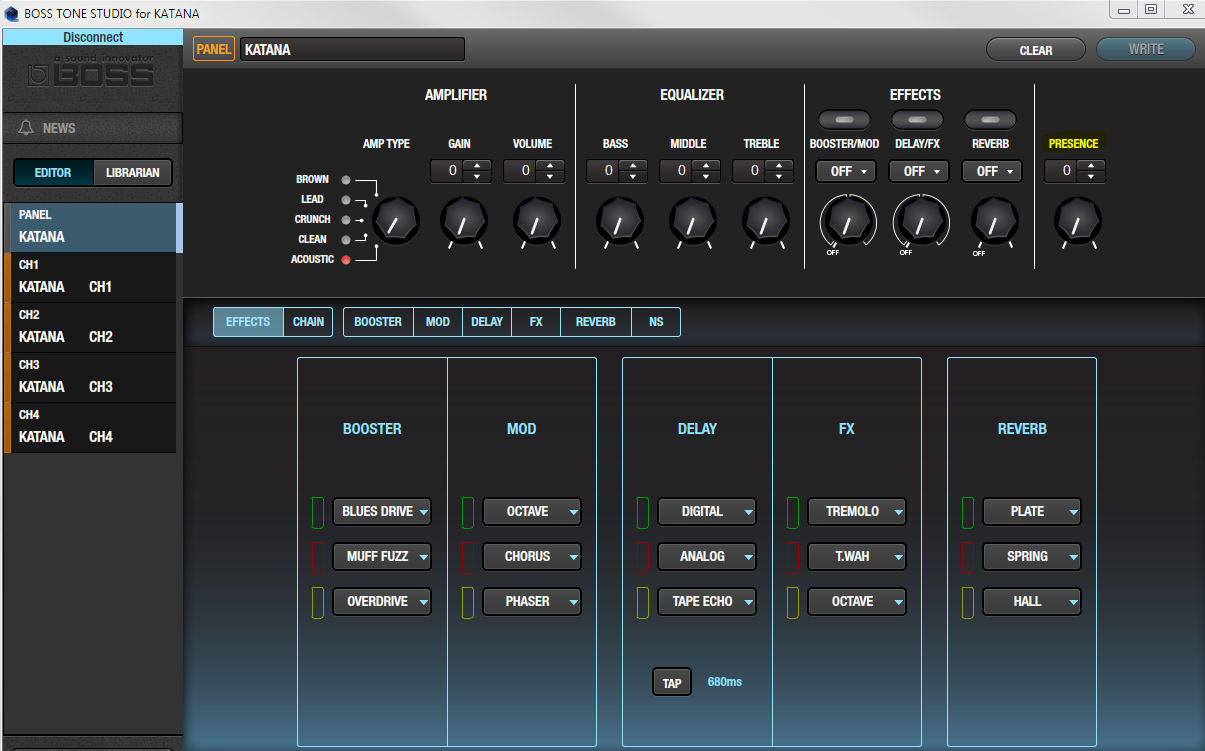Toggle red indicator beside Muff Fuzz
The image size is (1205, 751).
(x=318, y=557)
